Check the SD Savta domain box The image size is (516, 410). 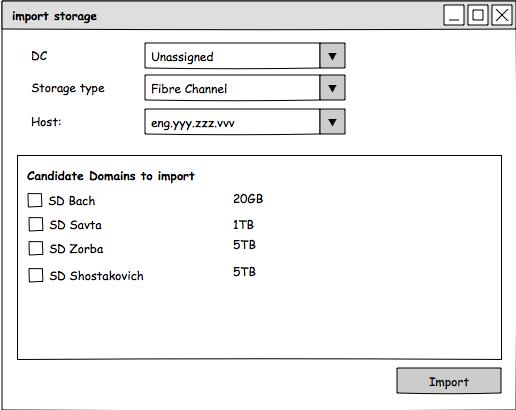(36, 224)
